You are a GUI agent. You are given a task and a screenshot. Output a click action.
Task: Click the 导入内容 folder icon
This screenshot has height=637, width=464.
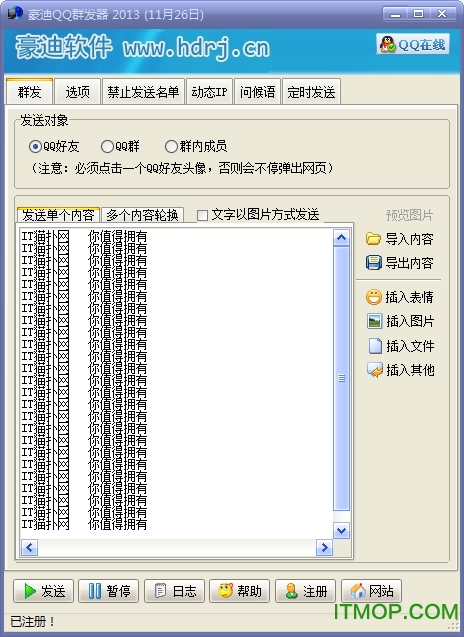point(373,239)
